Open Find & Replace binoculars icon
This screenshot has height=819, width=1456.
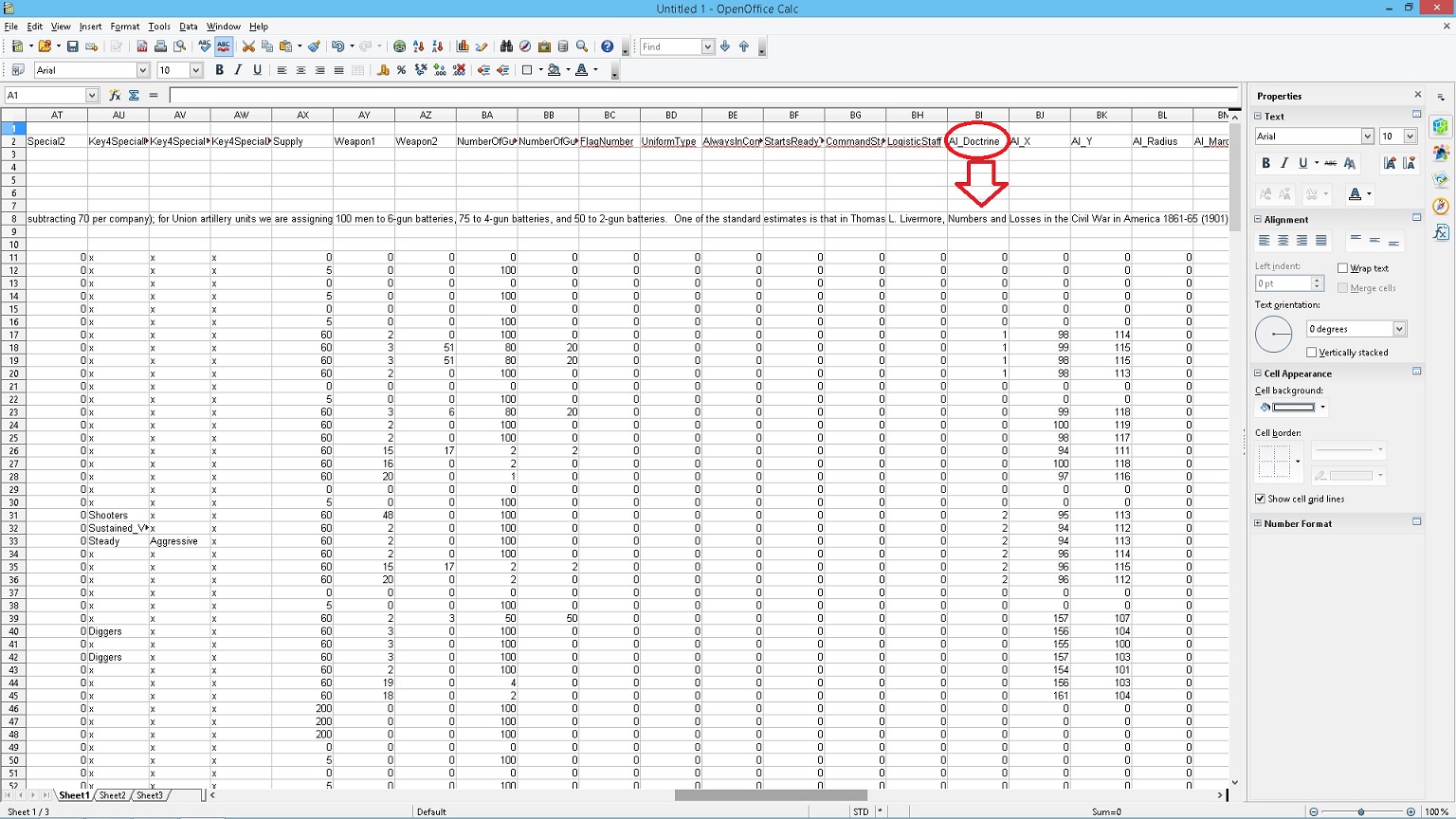pos(506,46)
